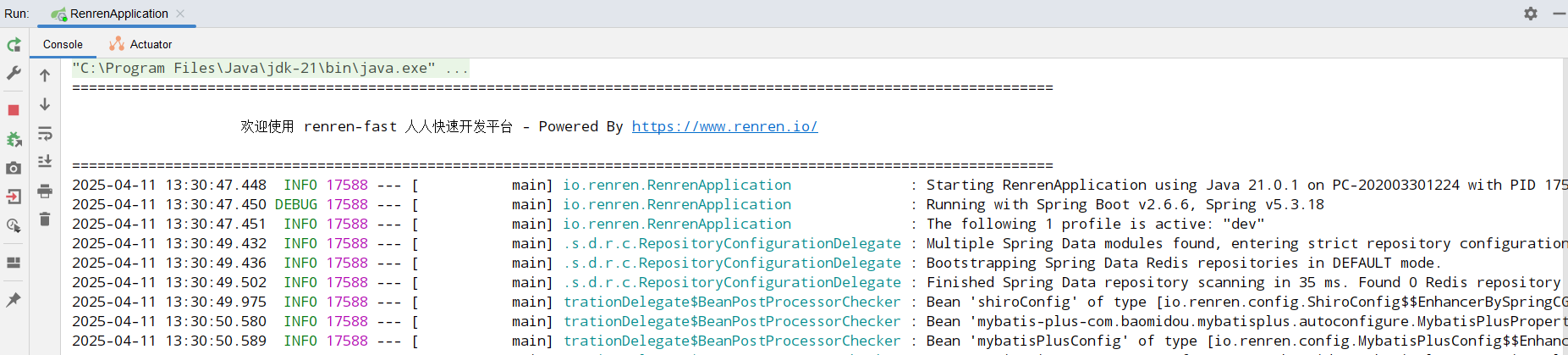
Task: Click the Exit icon with the red arrow
Action: point(14,197)
